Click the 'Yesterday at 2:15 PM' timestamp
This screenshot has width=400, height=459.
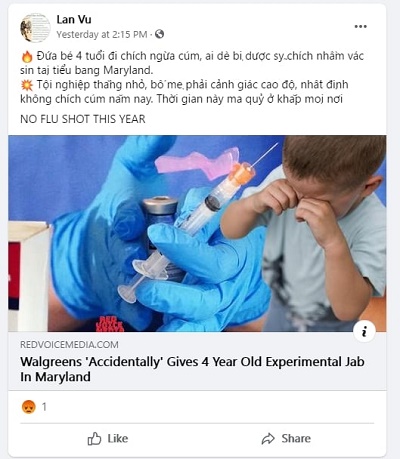(102, 34)
